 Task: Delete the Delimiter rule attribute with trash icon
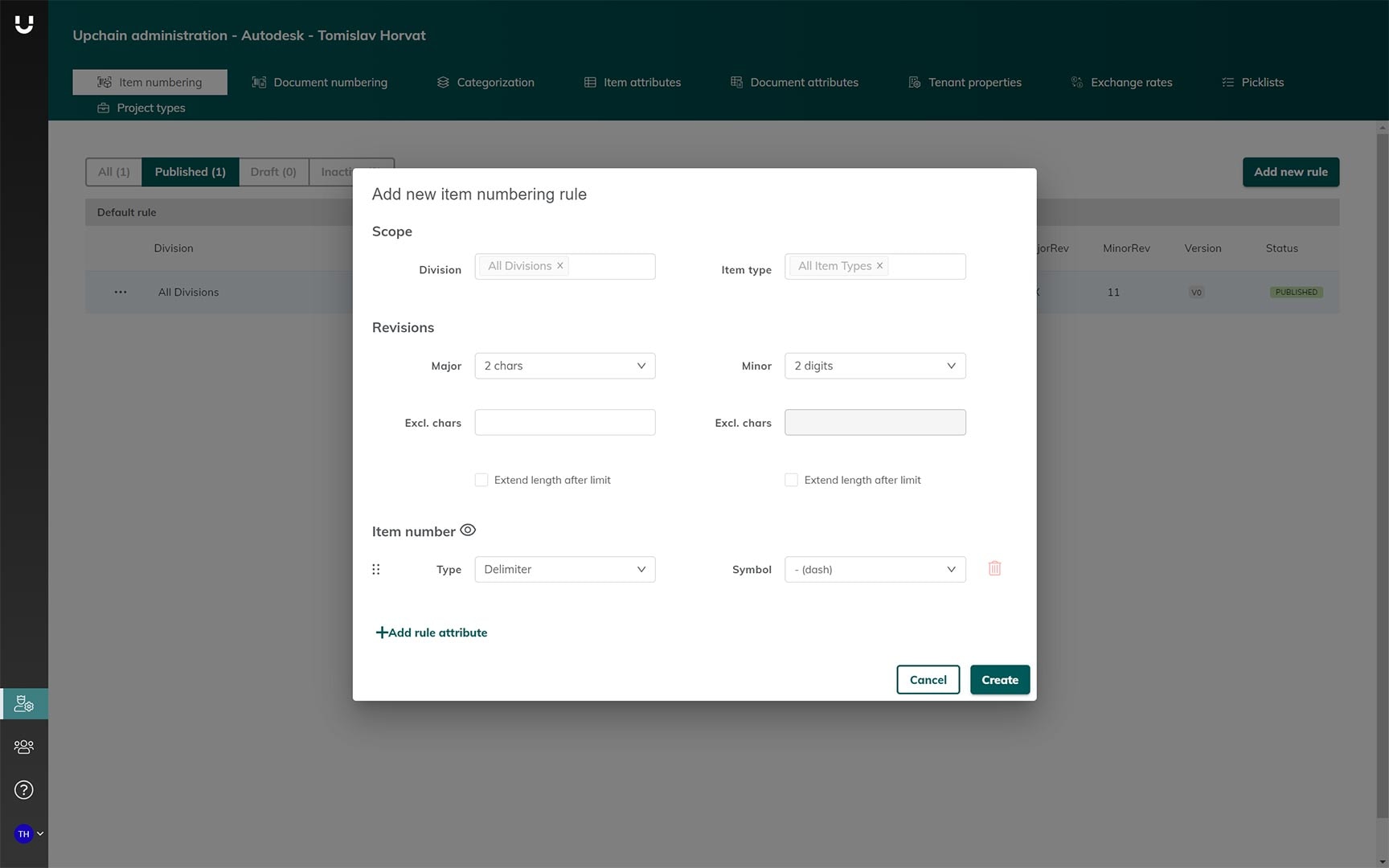(x=994, y=569)
